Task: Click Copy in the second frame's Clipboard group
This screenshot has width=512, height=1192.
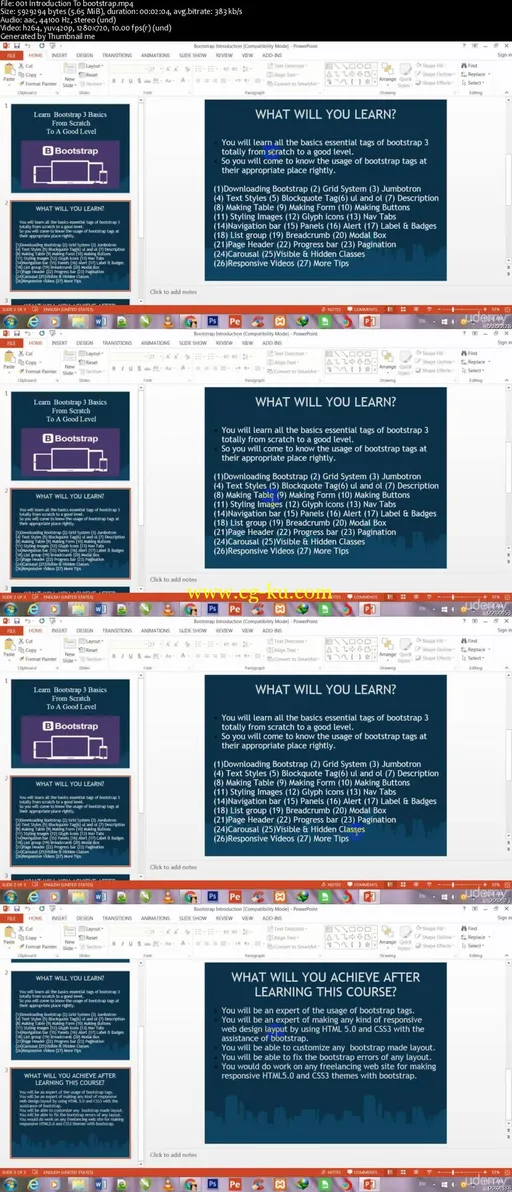Action: [x=30, y=363]
